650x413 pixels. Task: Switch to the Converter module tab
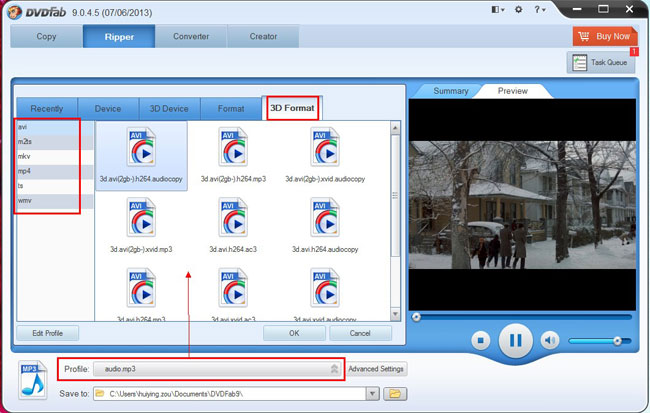191,36
